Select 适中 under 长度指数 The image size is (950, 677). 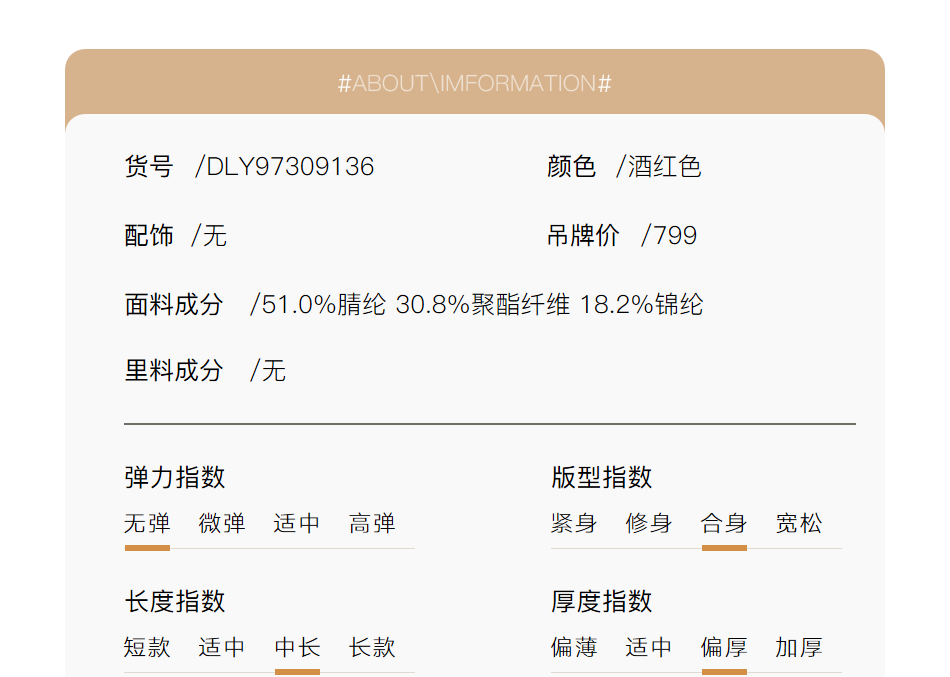pos(222,648)
